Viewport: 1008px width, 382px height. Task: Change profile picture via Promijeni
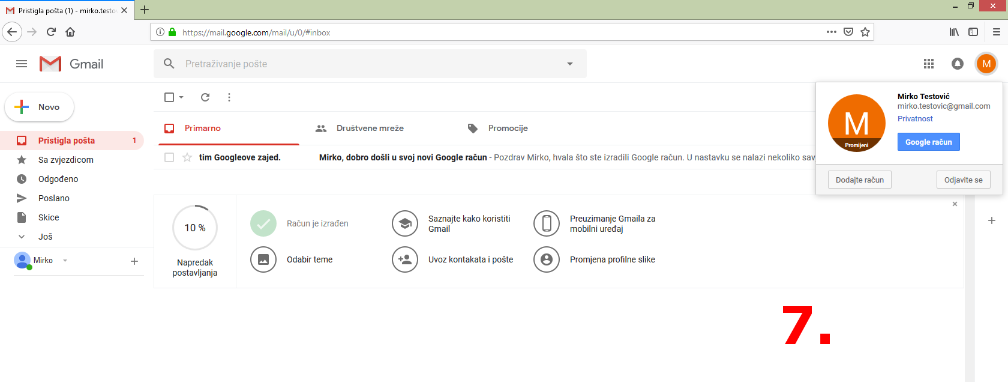tap(856, 145)
